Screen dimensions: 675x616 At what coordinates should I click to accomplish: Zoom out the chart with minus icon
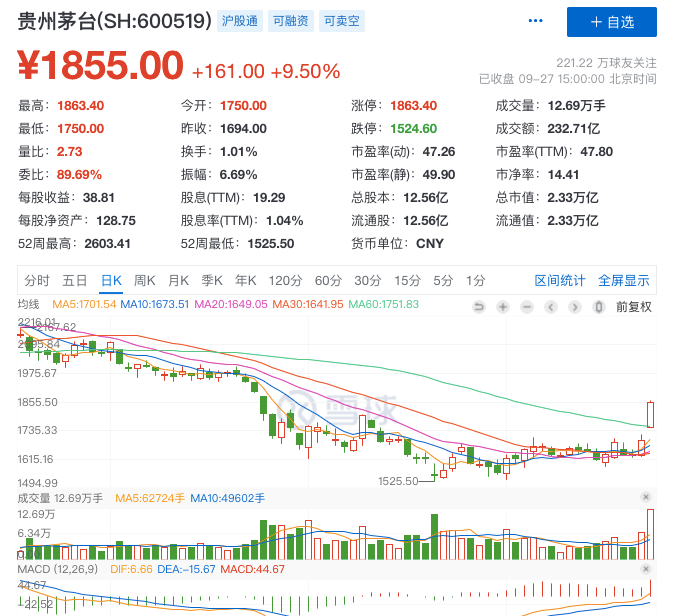pyautogui.click(x=526, y=307)
